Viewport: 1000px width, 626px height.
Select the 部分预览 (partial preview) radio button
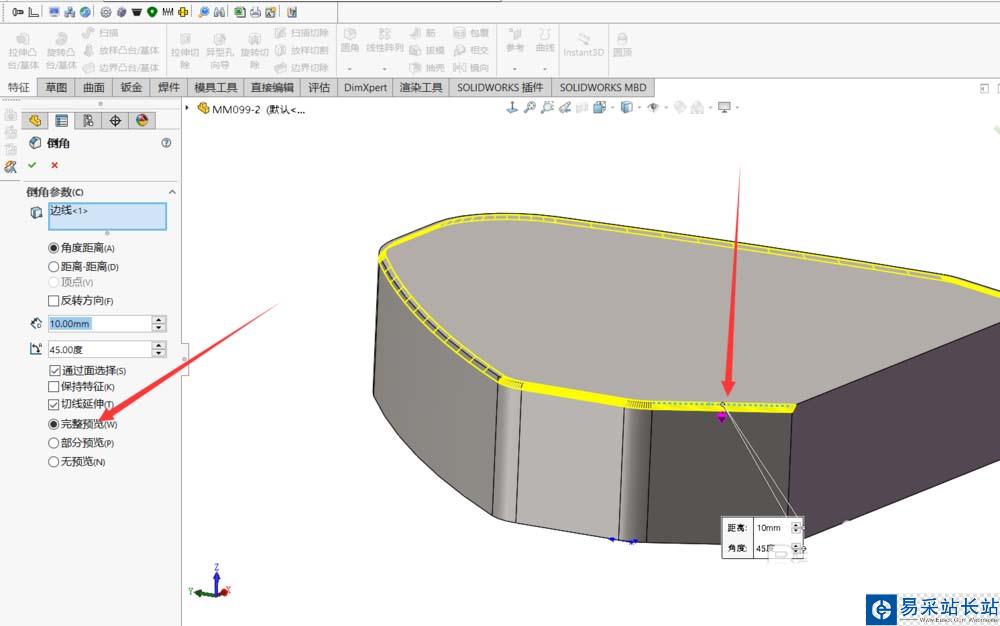(54, 442)
